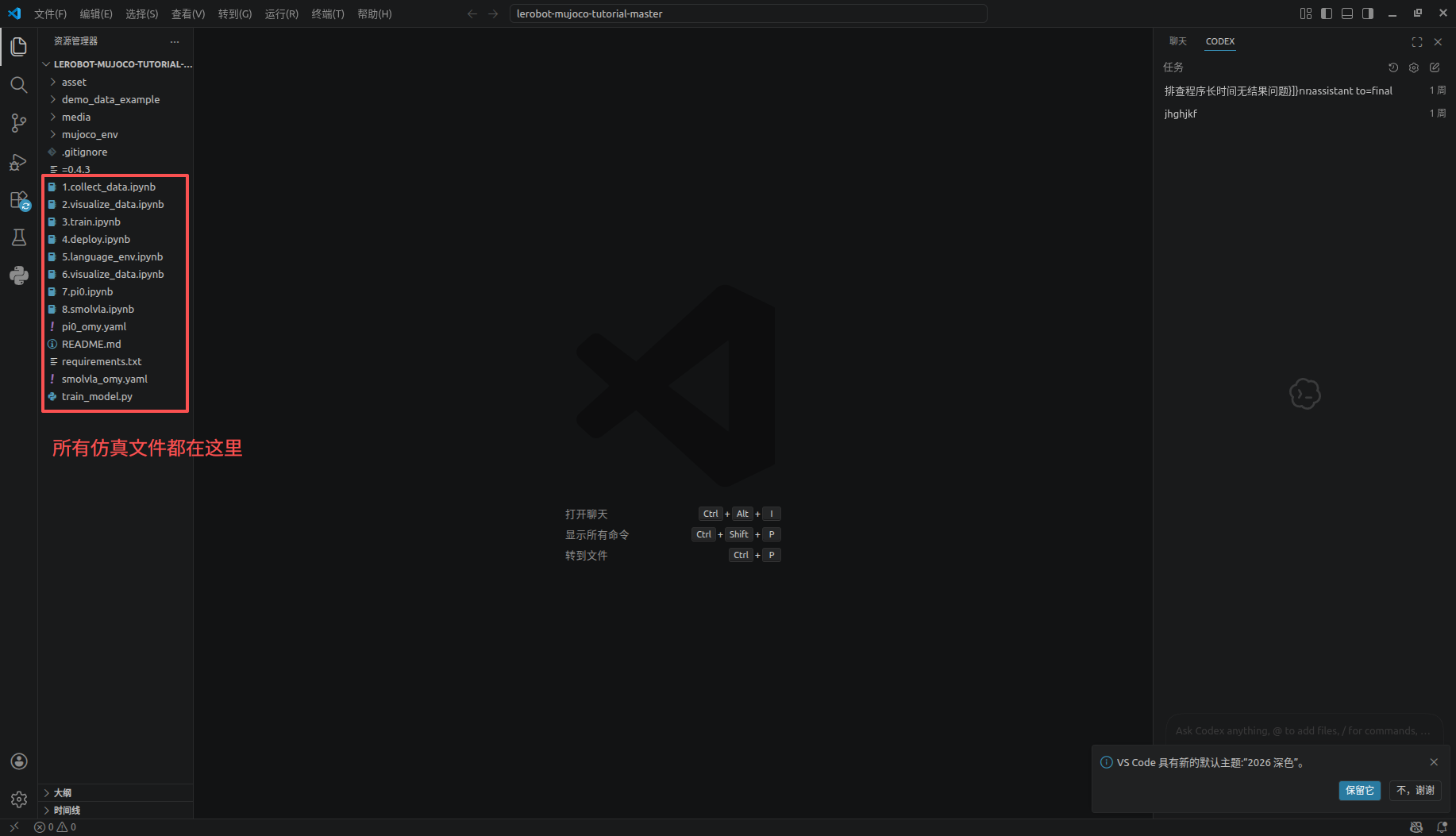Viewport: 1456px width, 836px height.
Task: Open the customize layout control
Action: [x=1306, y=13]
